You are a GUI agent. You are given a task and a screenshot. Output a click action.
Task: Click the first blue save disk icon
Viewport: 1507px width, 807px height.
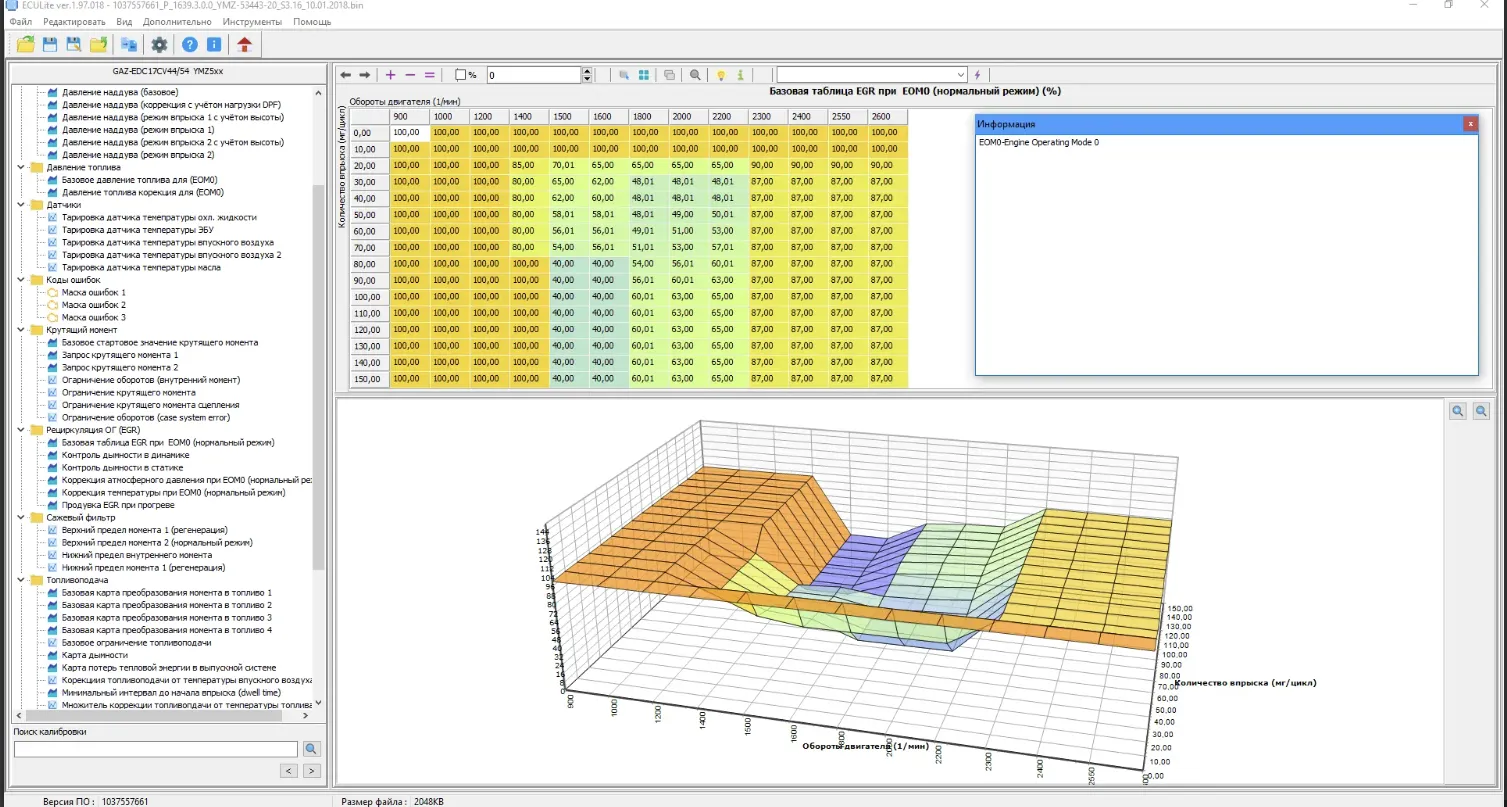(x=50, y=44)
